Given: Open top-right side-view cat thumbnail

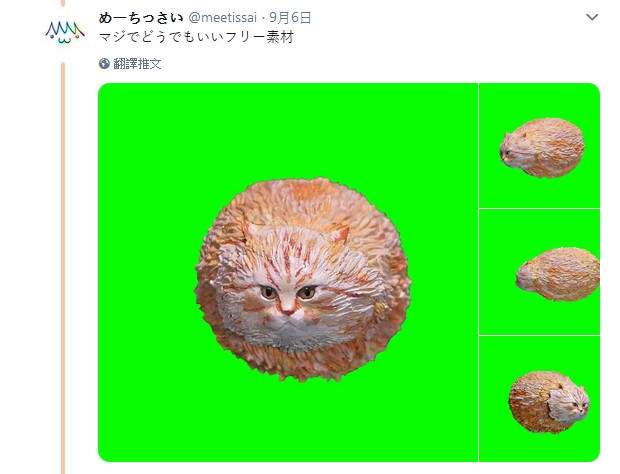Looking at the screenshot, I should [x=539, y=145].
